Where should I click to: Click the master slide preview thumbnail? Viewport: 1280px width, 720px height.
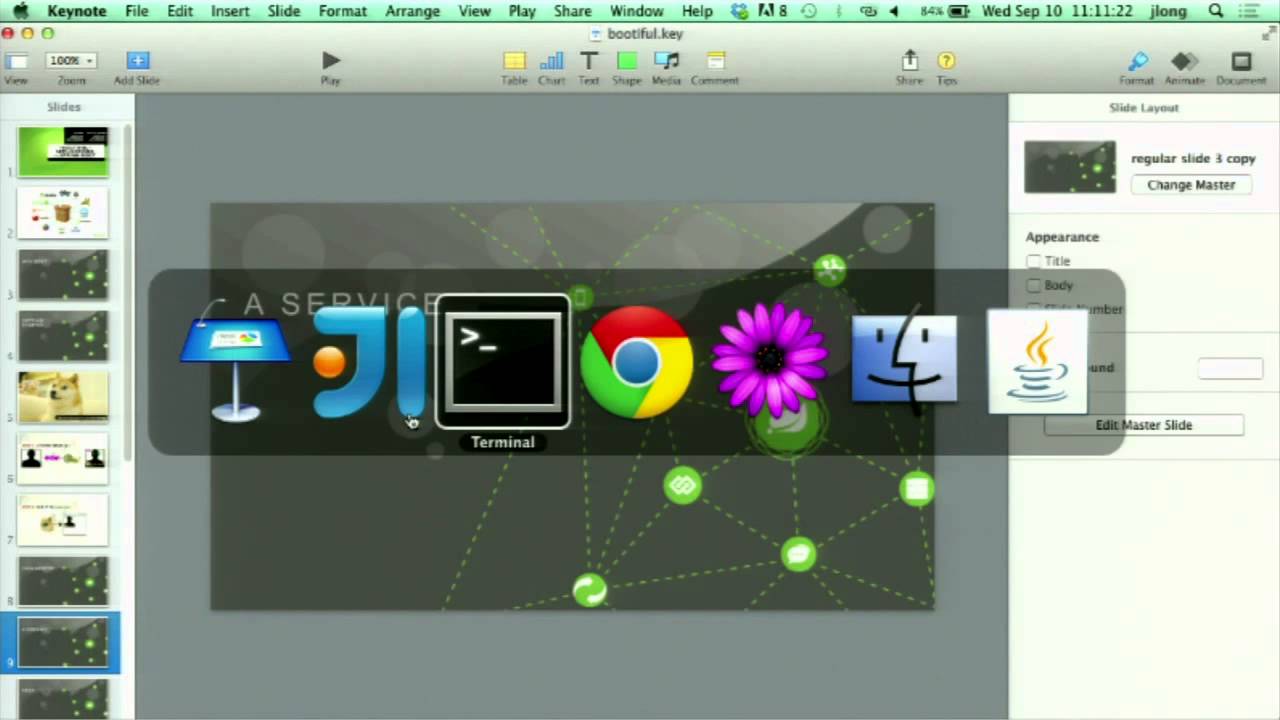[x=1070, y=167]
